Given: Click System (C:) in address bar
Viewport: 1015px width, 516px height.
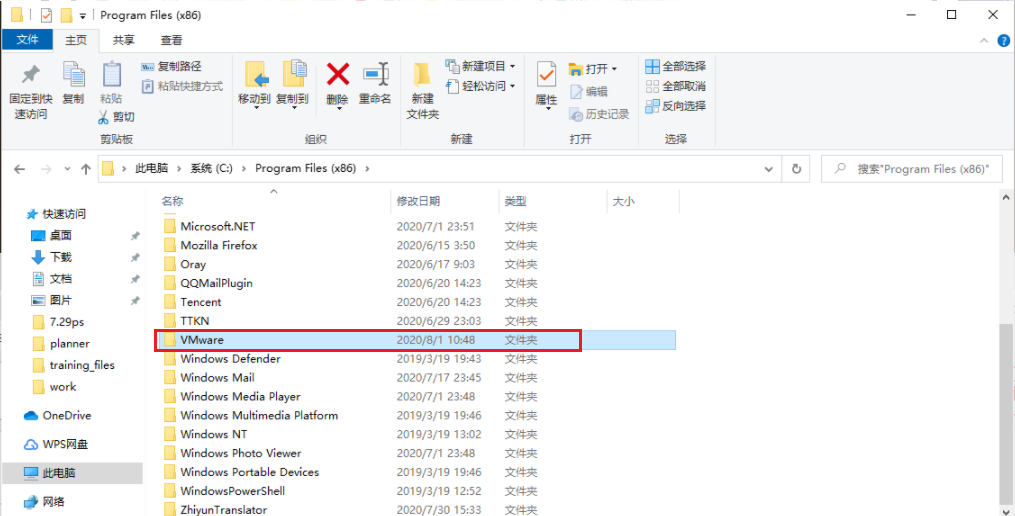Looking at the screenshot, I should 211,168.
